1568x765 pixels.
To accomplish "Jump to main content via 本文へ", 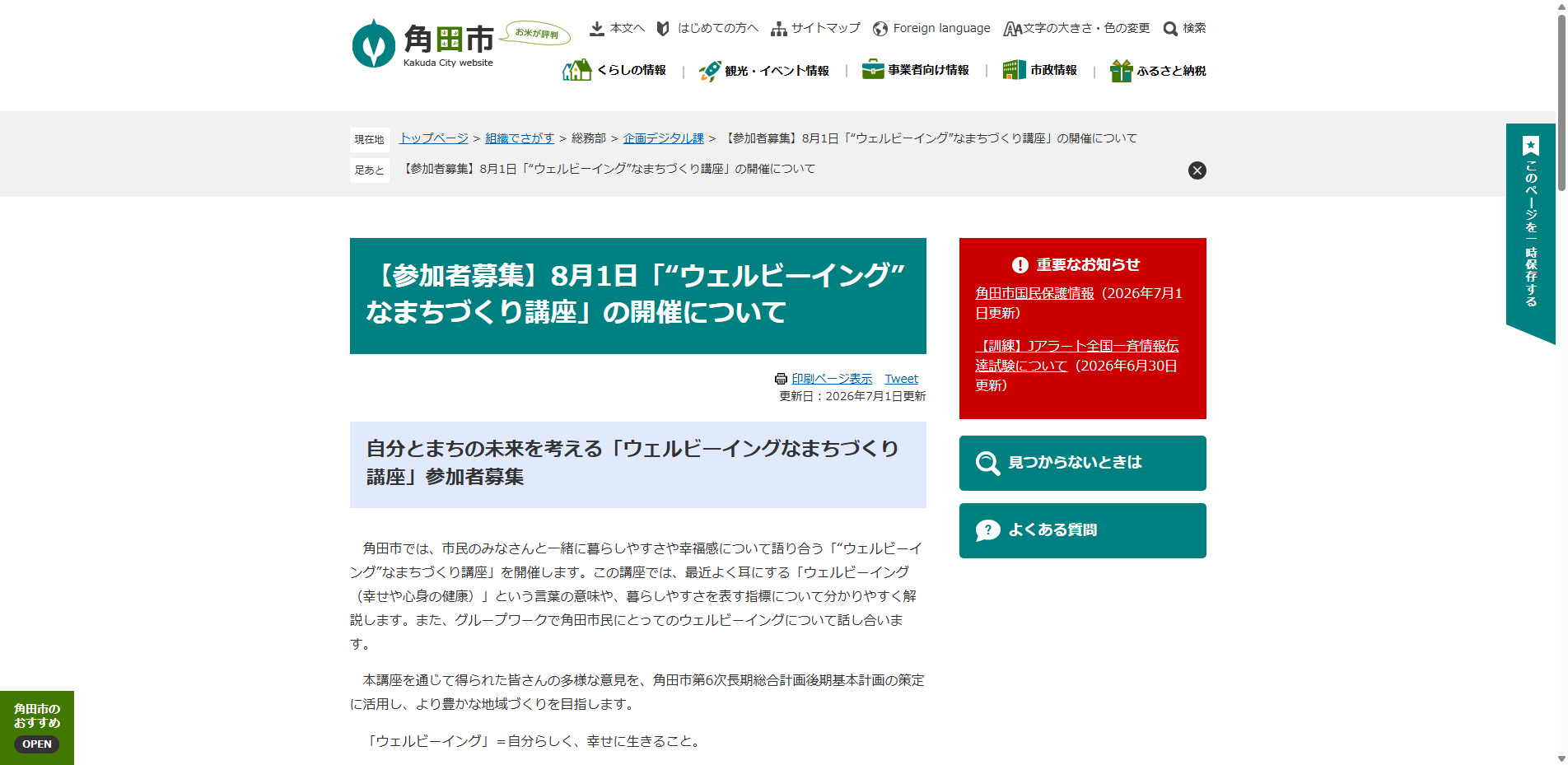I will [x=627, y=28].
